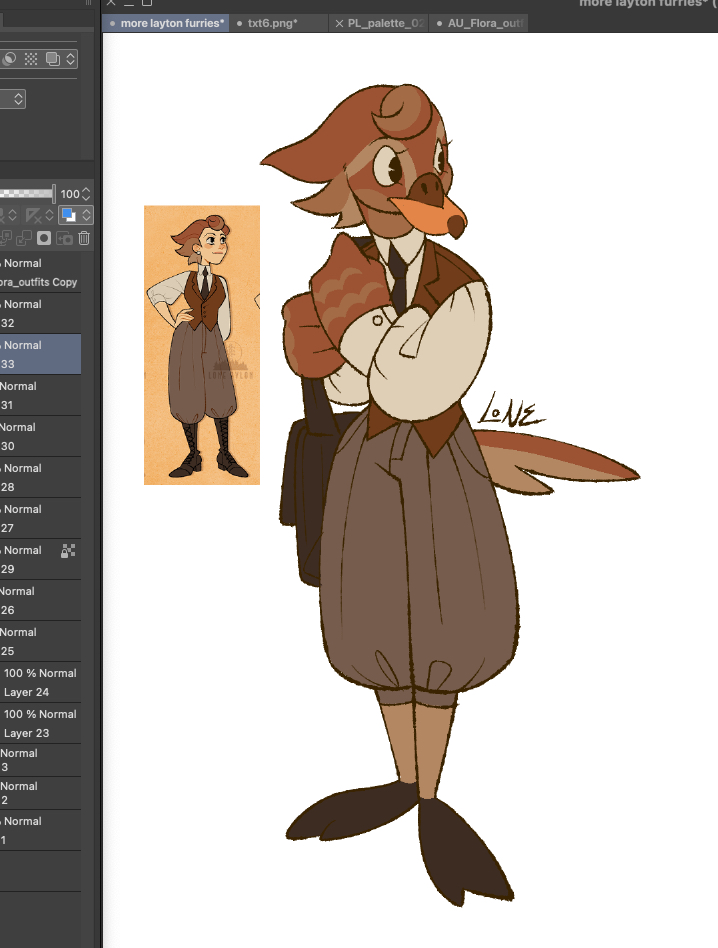The image size is (718, 948).
Task: Switch to the txt6.png tab
Action: click(x=272, y=23)
